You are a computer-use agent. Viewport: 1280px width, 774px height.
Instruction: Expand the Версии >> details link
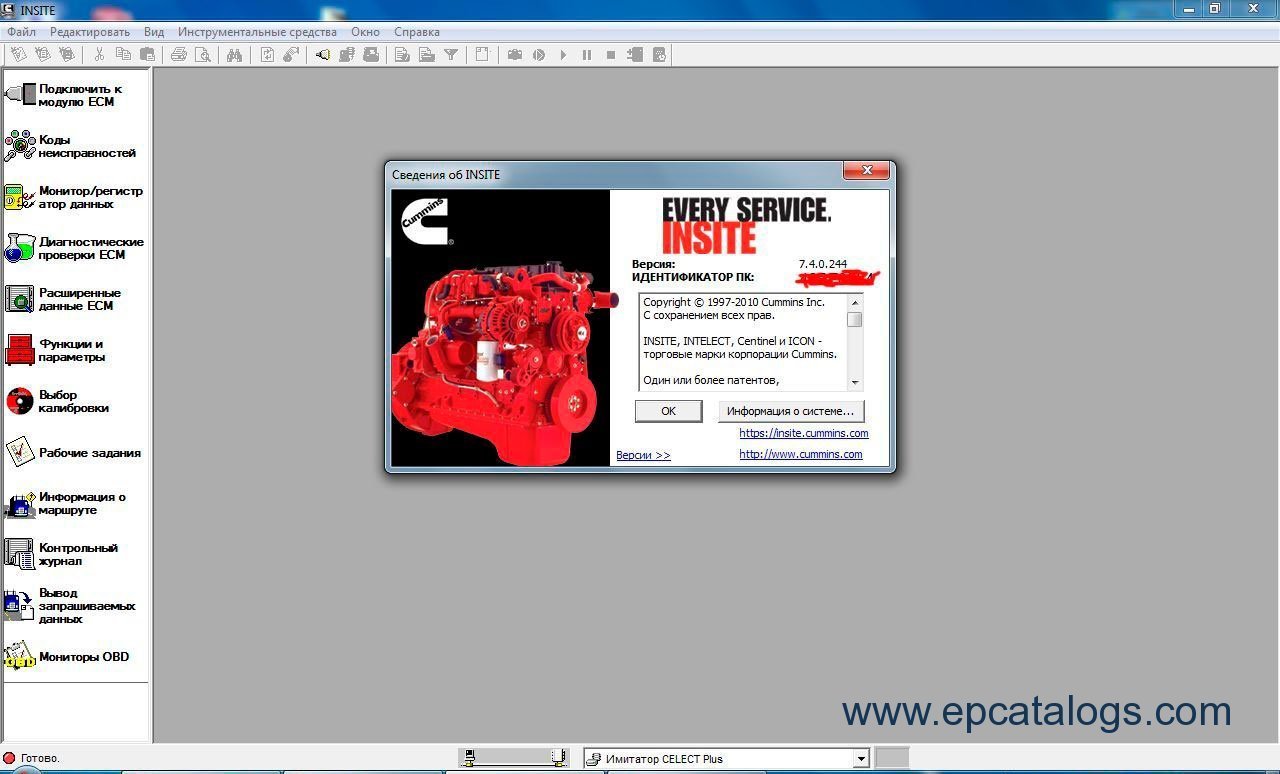tap(643, 455)
